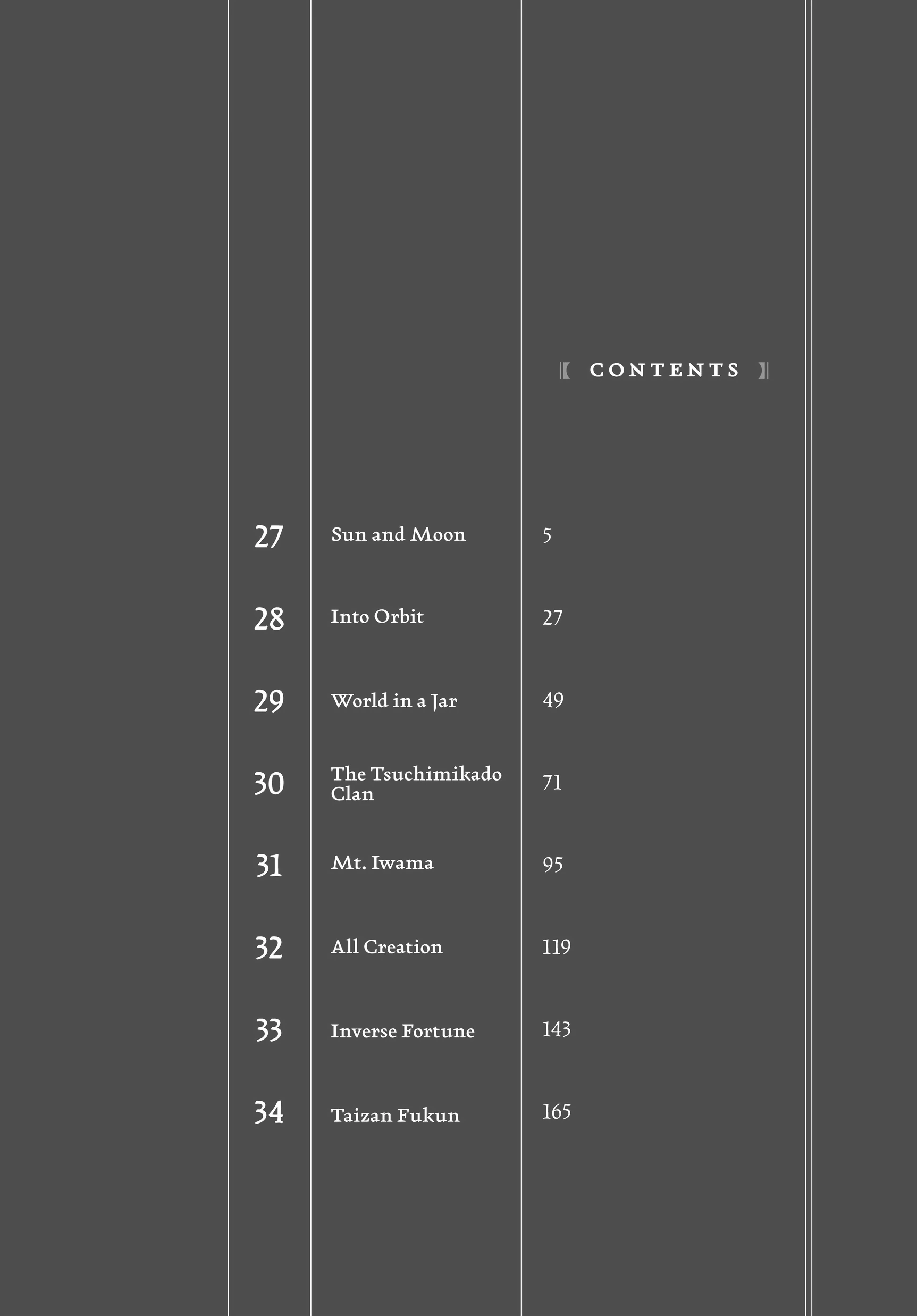This screenshot has width=917, height=1316.
Task: Click page number 165
Action: point(557,1112)
